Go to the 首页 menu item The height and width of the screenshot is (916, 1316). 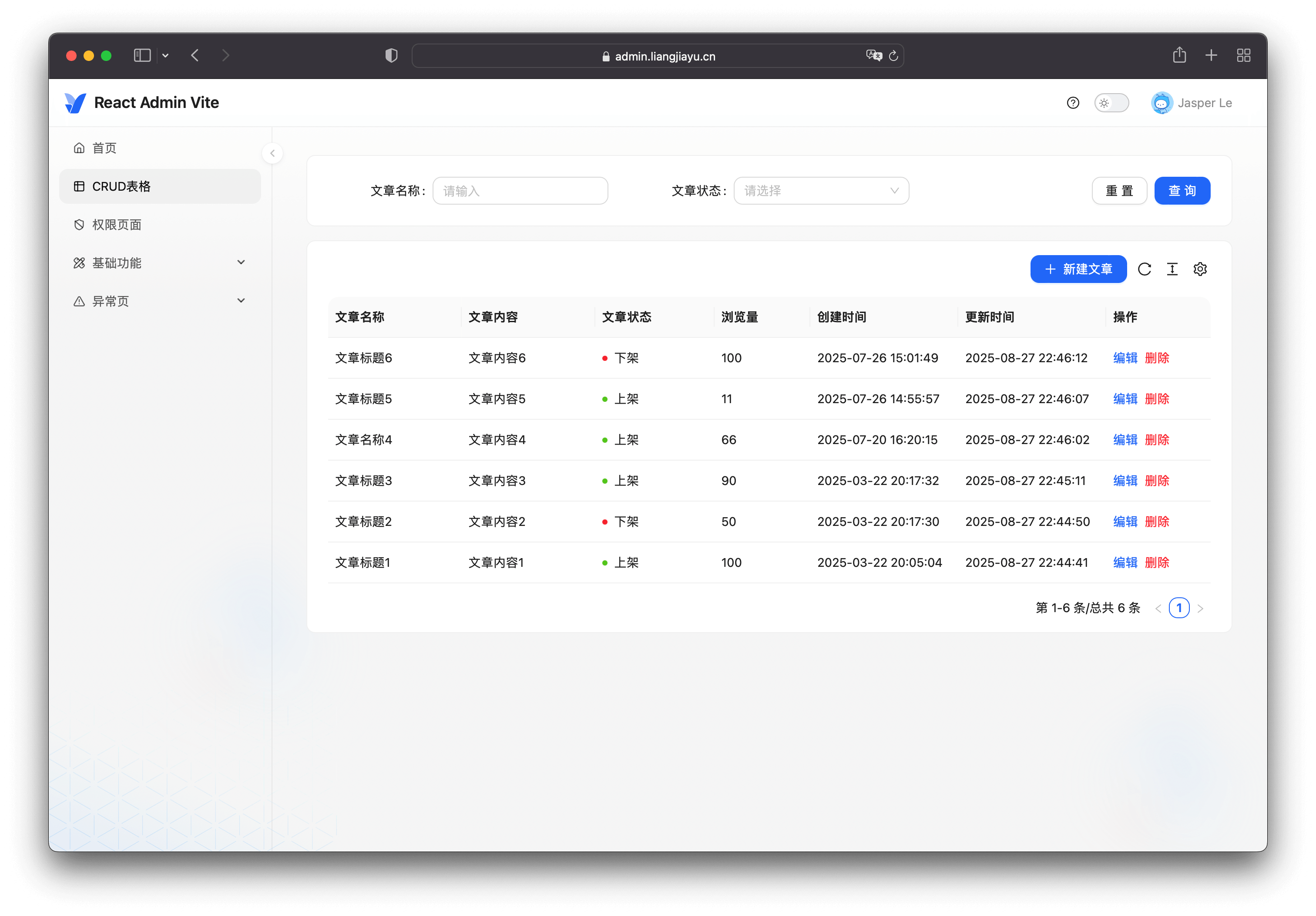tap(104, 148)
